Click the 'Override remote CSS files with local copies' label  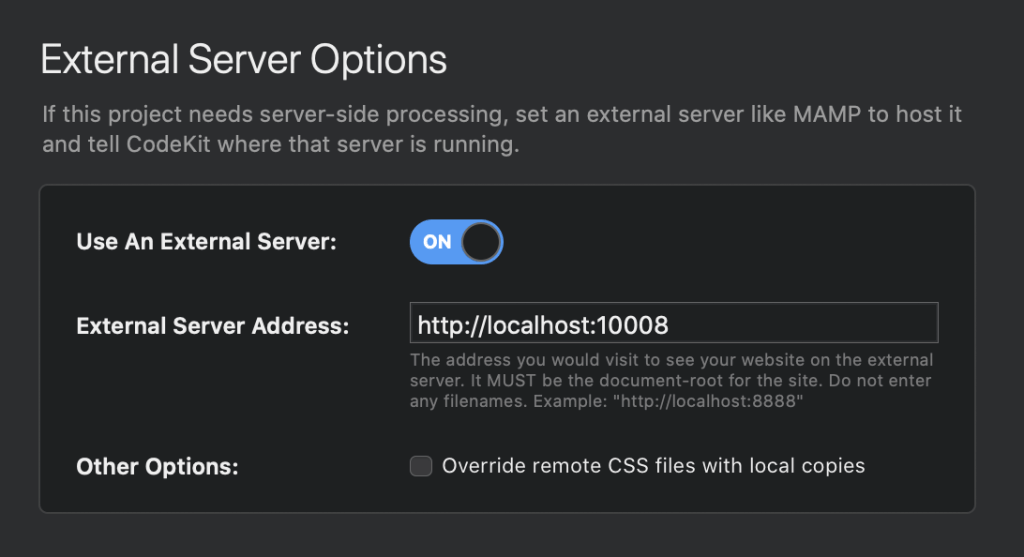(x=653, y=466)
